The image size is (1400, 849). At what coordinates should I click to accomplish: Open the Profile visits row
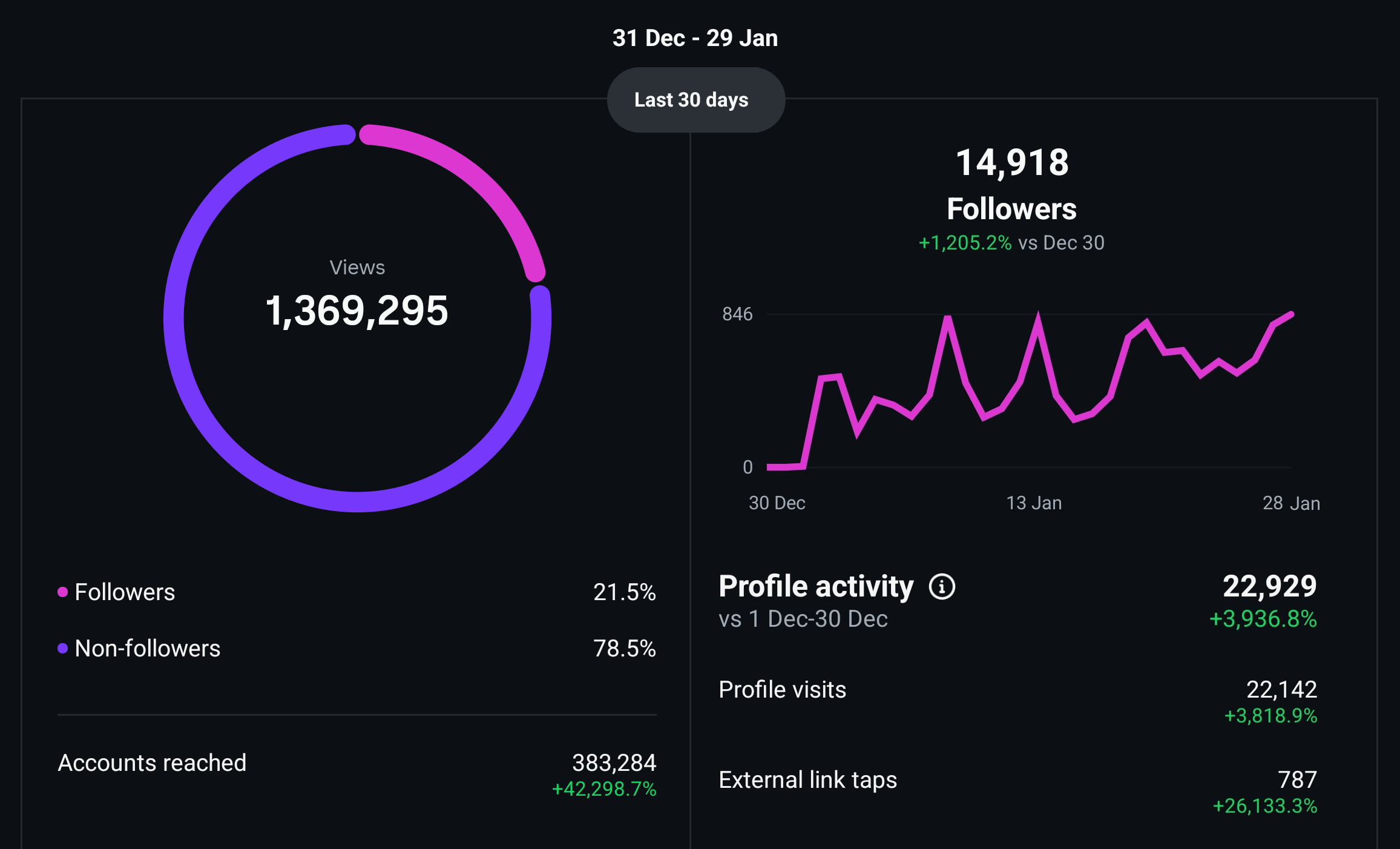point(782,690)
